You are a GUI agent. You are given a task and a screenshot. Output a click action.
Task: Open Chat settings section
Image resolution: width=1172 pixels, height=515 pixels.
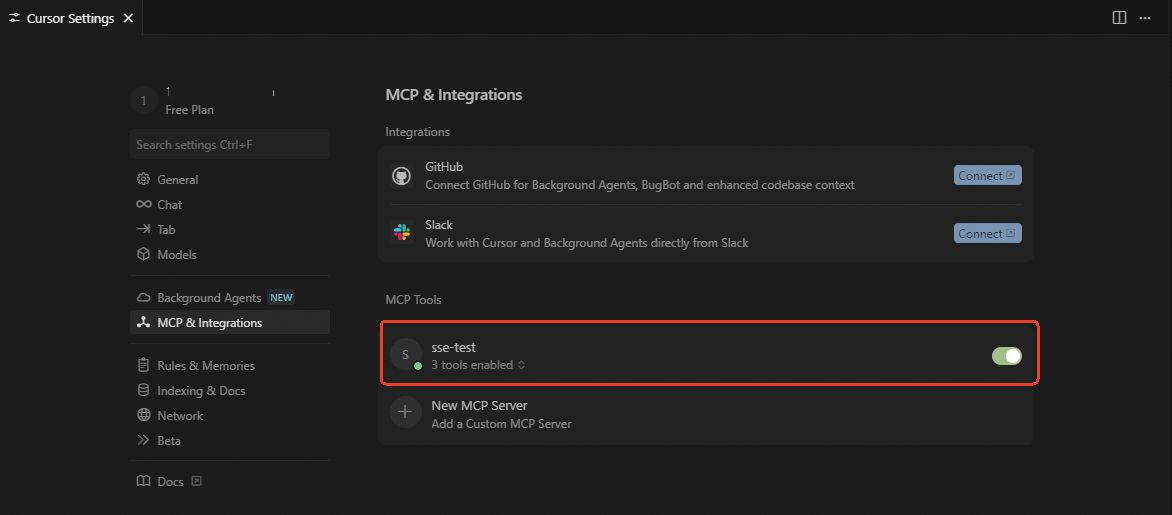230,204
